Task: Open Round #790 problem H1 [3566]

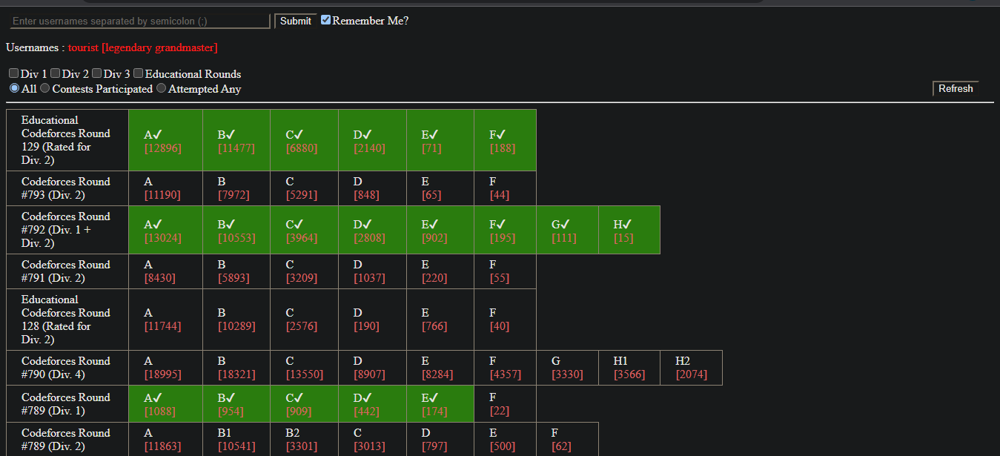Action: coord(629,368)
